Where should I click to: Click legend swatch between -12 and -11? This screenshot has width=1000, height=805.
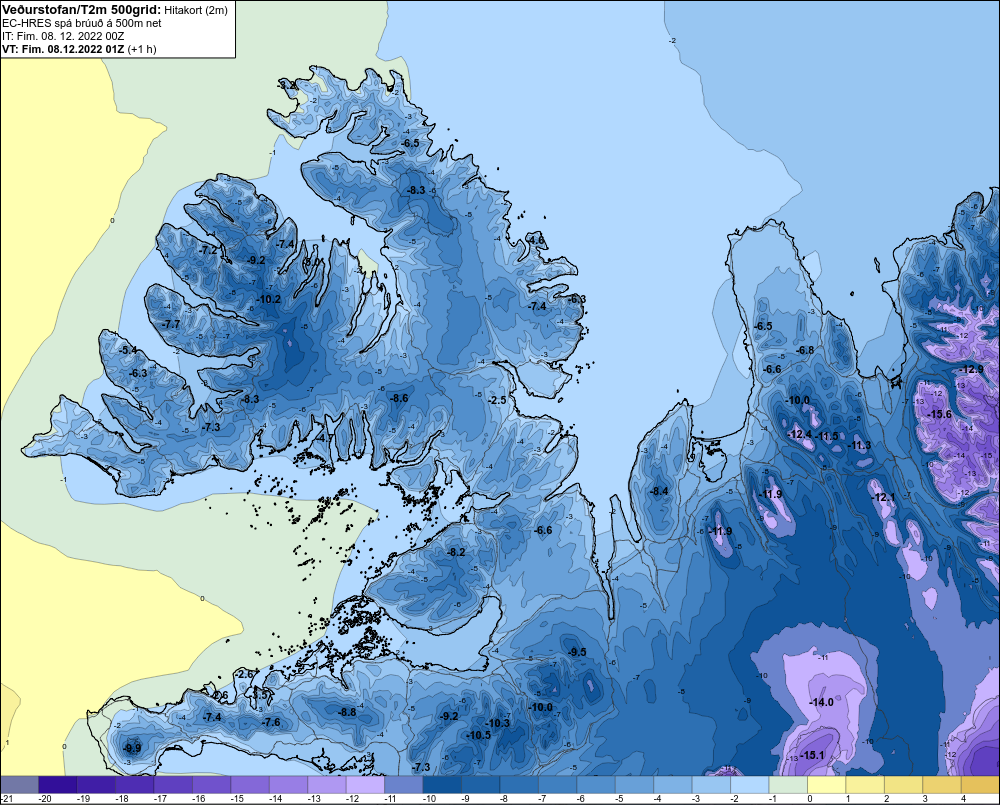(365, 785)
